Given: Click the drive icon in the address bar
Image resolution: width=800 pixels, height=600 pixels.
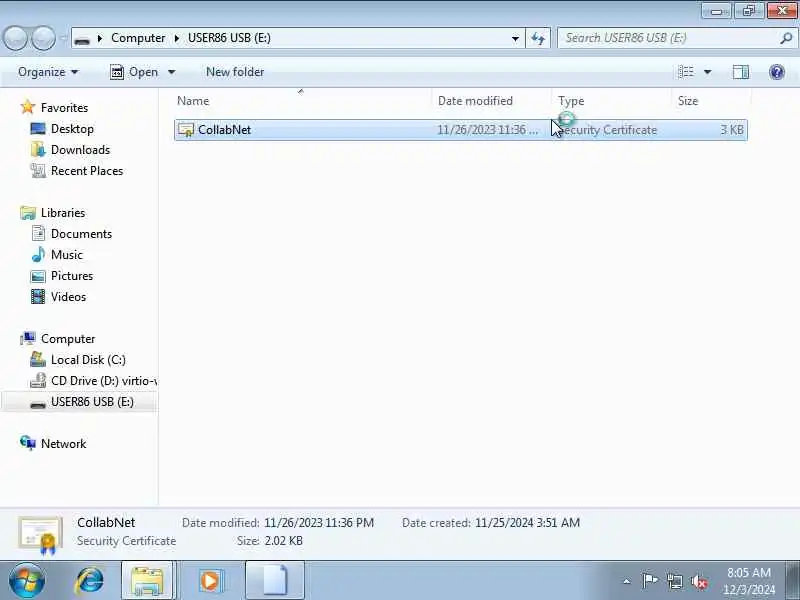Looking at the screenshot, I should click(x=82, y=39).
